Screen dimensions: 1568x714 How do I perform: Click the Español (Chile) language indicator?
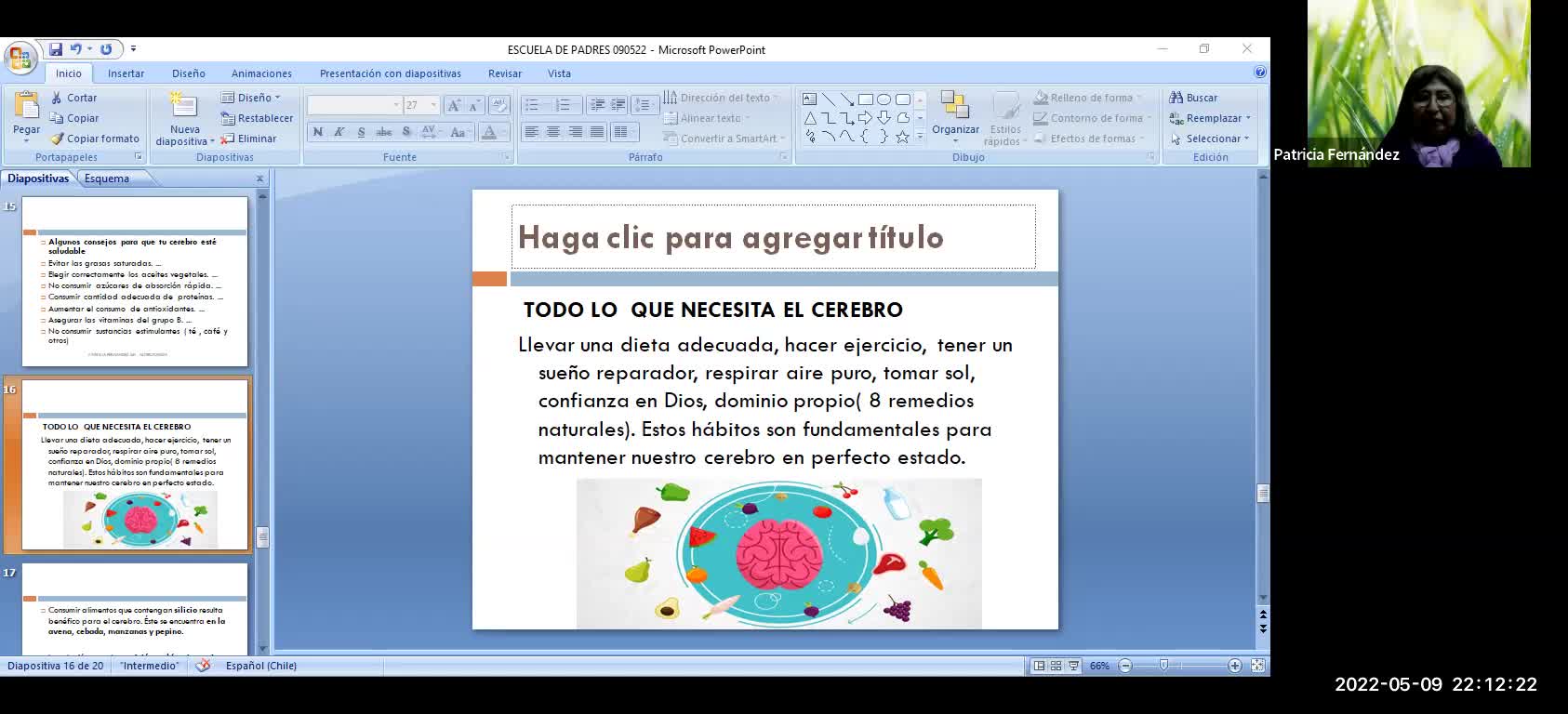pos(261,666)
